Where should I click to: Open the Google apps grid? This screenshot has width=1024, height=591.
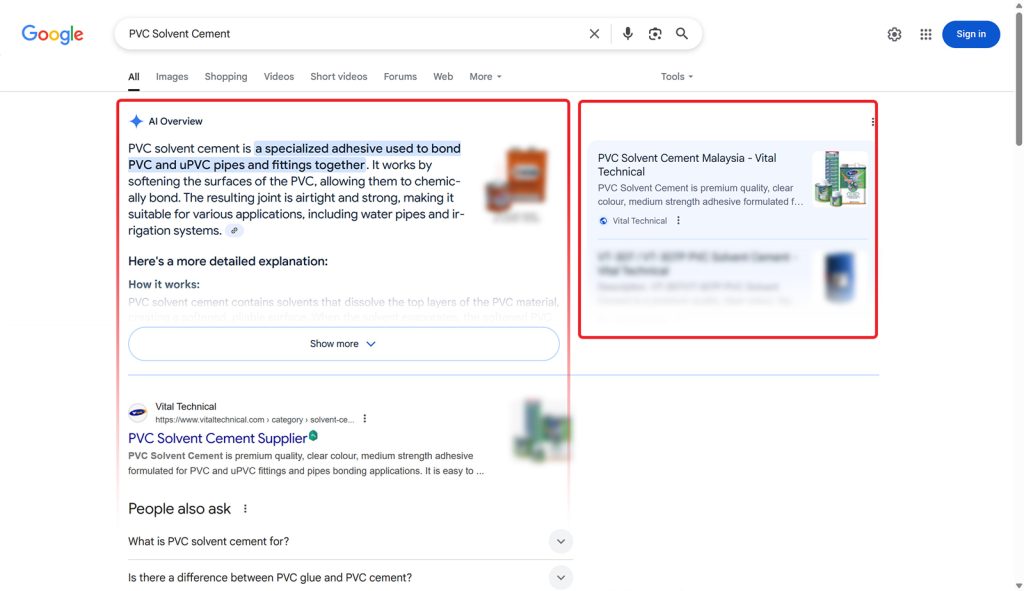point(925,35)
